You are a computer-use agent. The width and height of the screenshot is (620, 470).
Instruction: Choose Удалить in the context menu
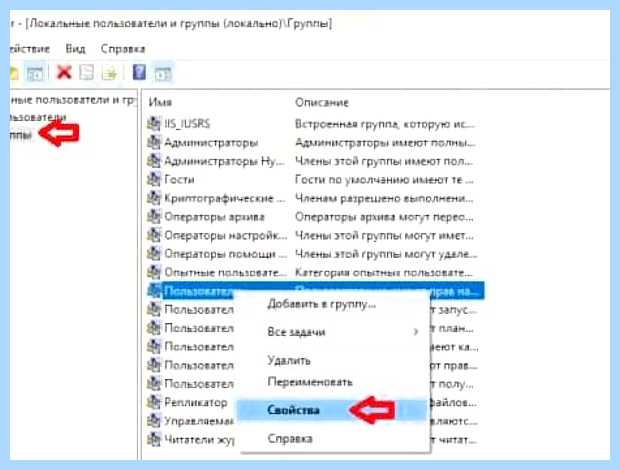[289, 360]
